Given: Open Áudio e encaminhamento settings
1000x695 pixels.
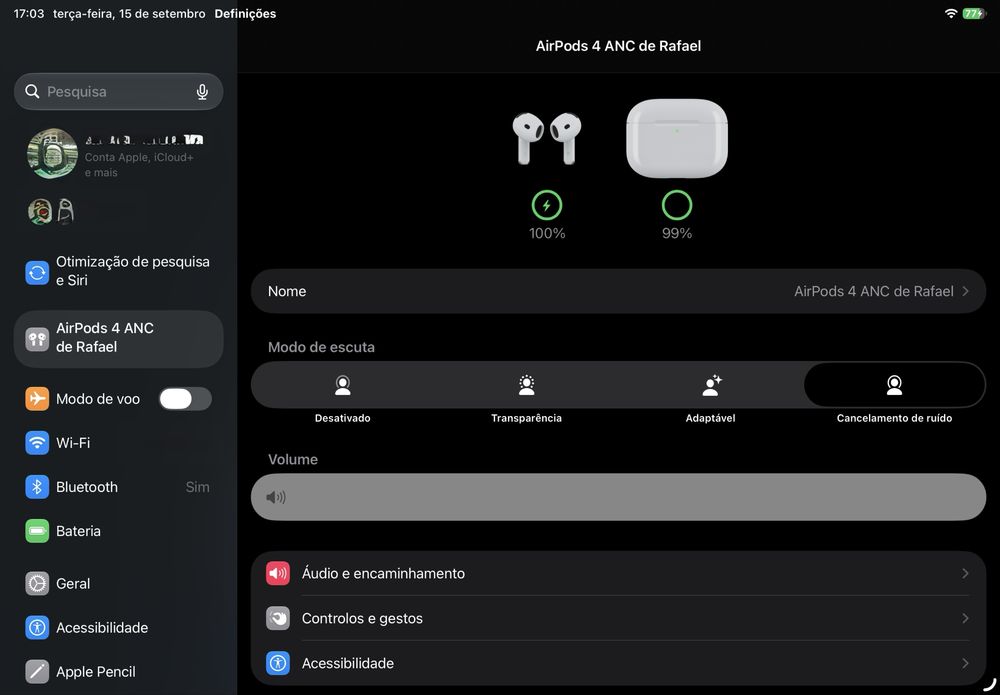Looking at the screenshot, I should point(618,573).
